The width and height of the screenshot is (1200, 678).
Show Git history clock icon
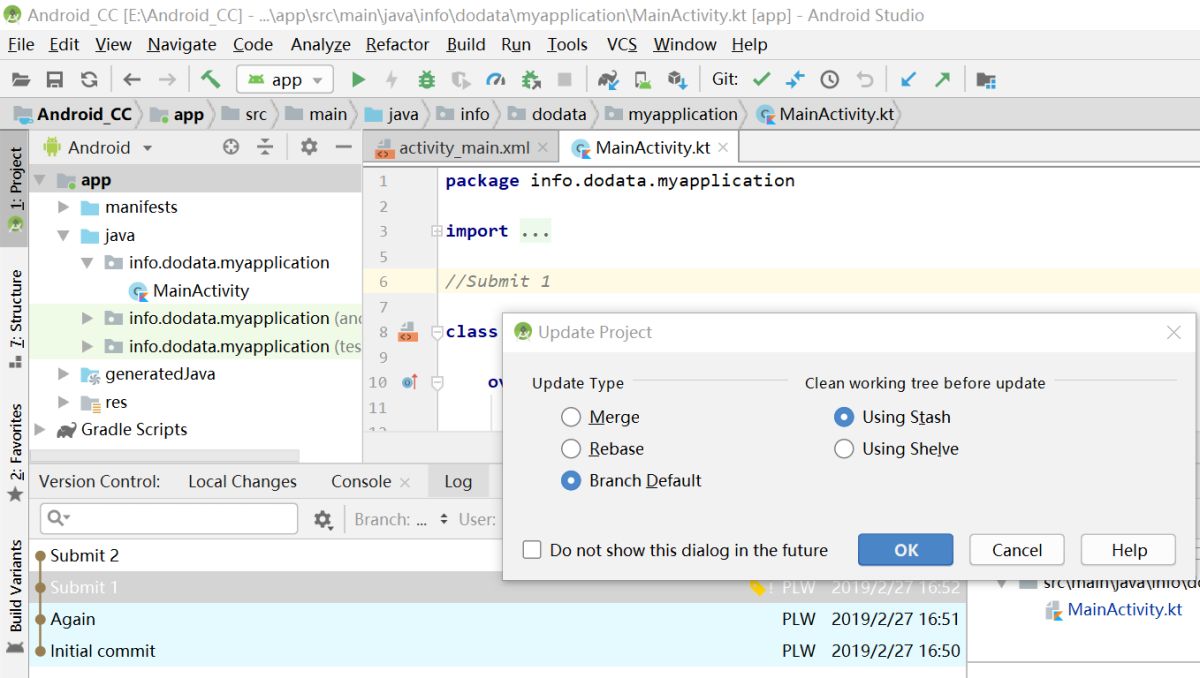pos(830,80)
